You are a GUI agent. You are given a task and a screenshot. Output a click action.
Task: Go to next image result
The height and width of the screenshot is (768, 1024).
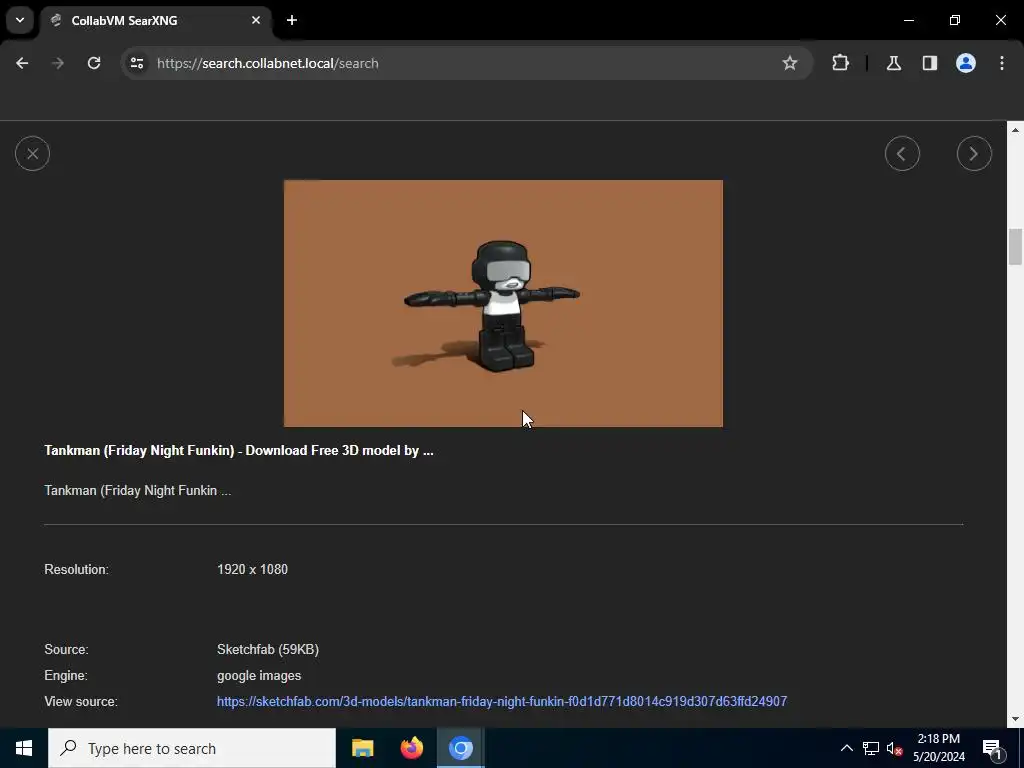pos(974,153)
